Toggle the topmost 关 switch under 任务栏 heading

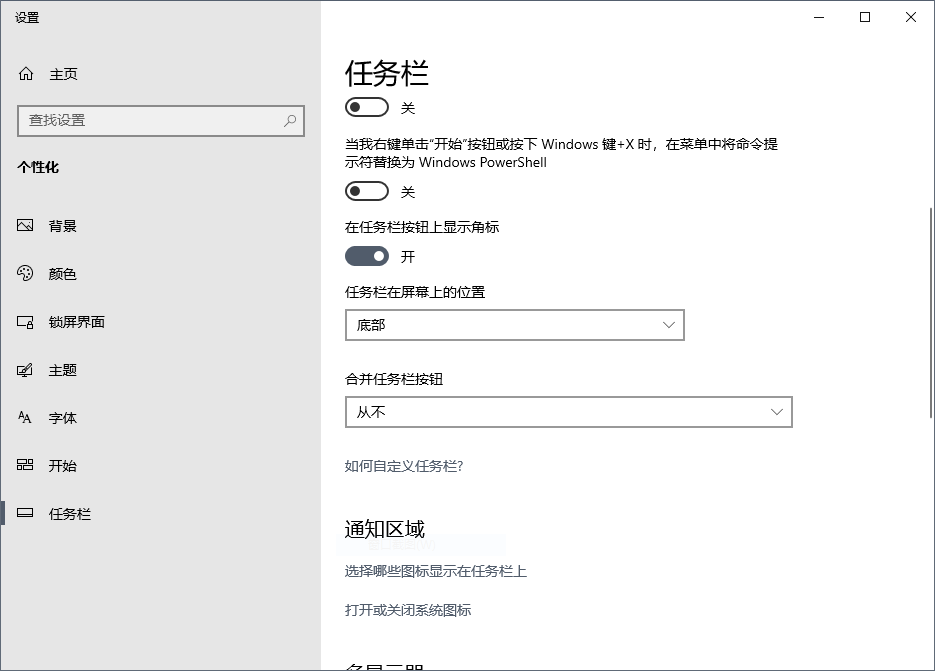point(366,107)
